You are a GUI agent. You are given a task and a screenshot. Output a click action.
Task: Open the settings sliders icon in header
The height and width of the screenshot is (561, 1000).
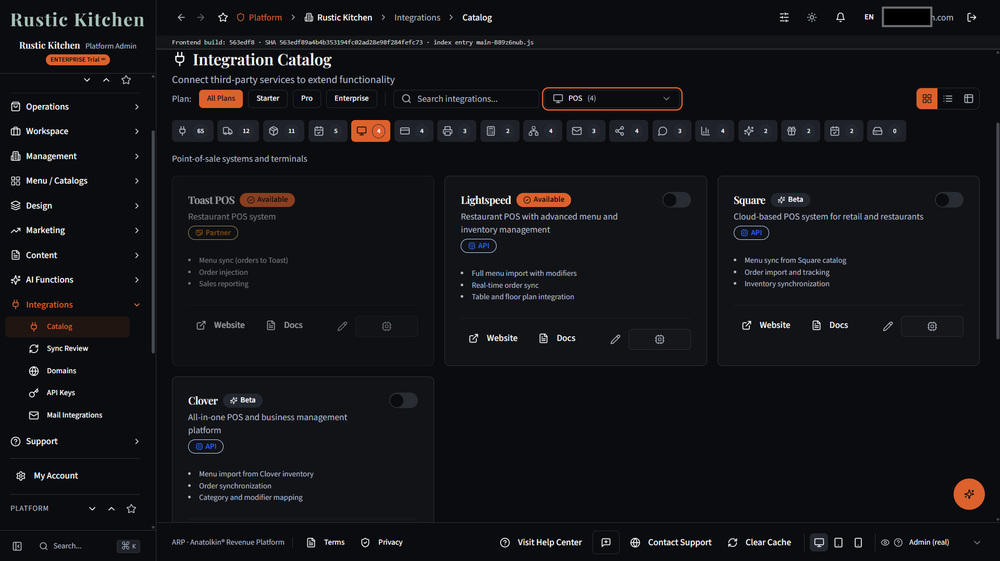pos(784,17)
